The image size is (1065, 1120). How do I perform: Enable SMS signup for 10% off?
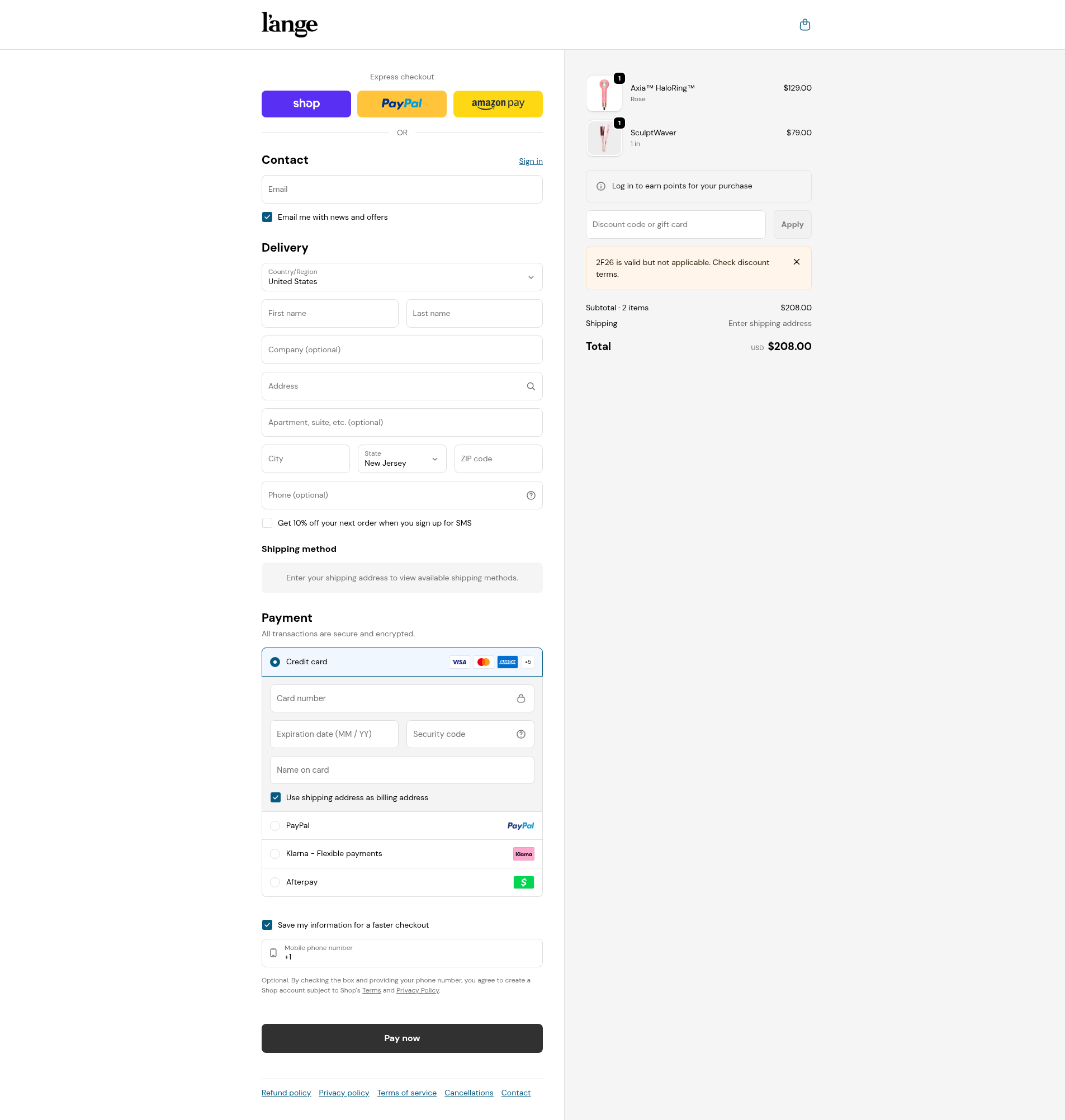tap(267, 523)
